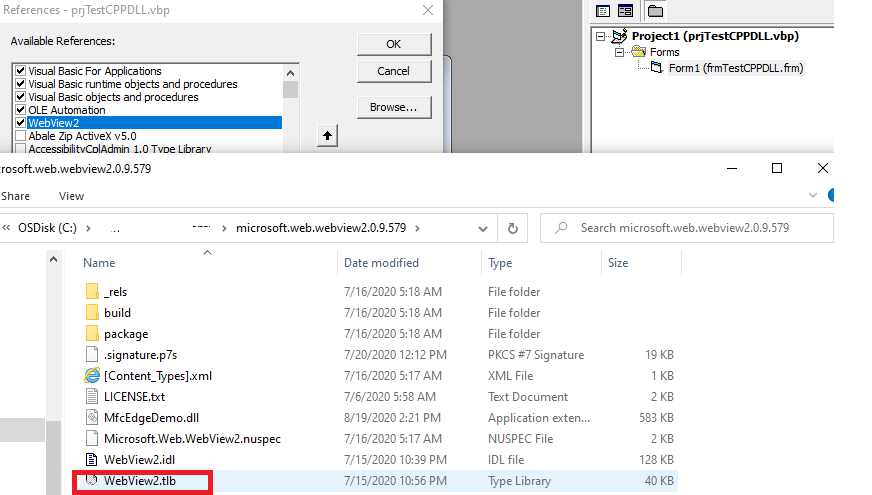Select Form1 (frmTestCPPDLL.frm) tree item
Screen dimensions: 872x495
coord(736,68)
